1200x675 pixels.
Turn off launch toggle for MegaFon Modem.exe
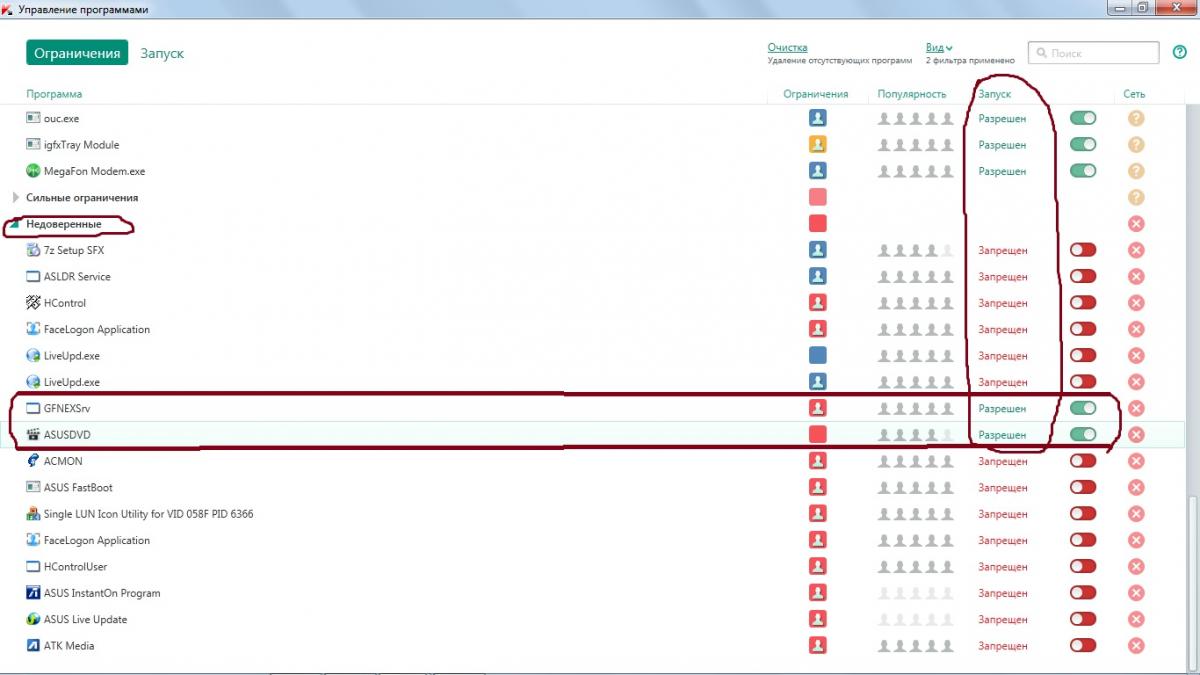[x=1082, y=171]
